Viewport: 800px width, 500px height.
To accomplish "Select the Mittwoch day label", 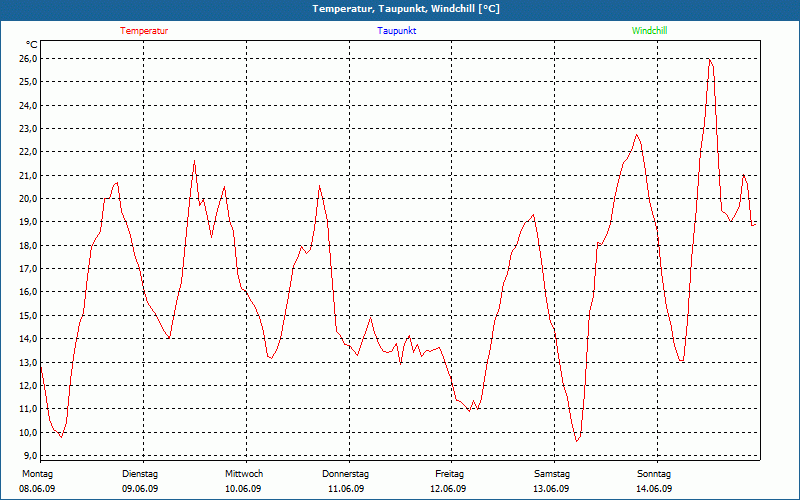I will click(244, 474).
